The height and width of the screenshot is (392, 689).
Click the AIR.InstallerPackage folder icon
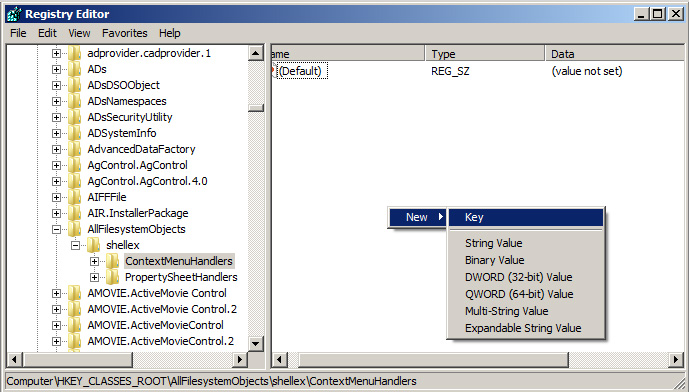[x=74, y=213]
